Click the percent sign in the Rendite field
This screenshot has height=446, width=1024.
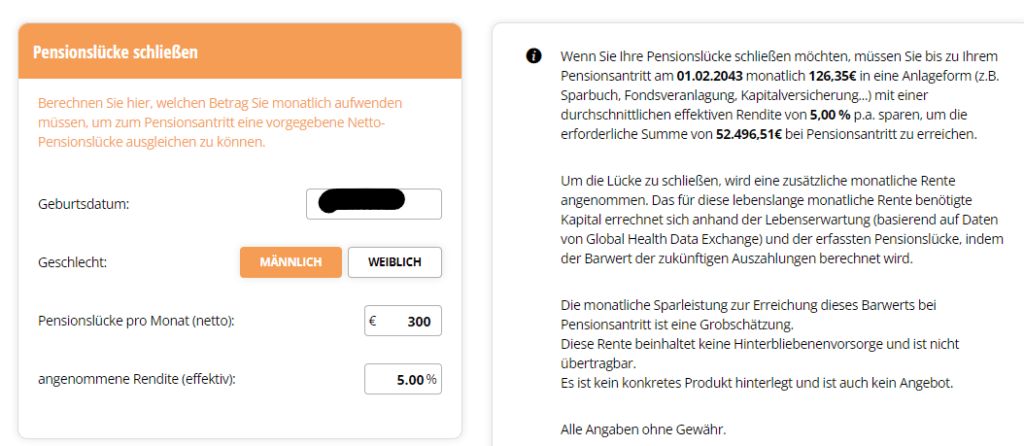tap(431, 380)
